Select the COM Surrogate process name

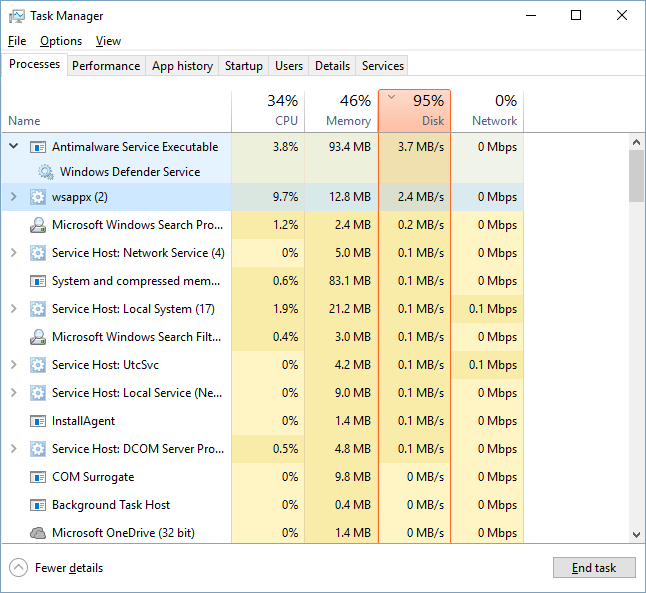93,477
